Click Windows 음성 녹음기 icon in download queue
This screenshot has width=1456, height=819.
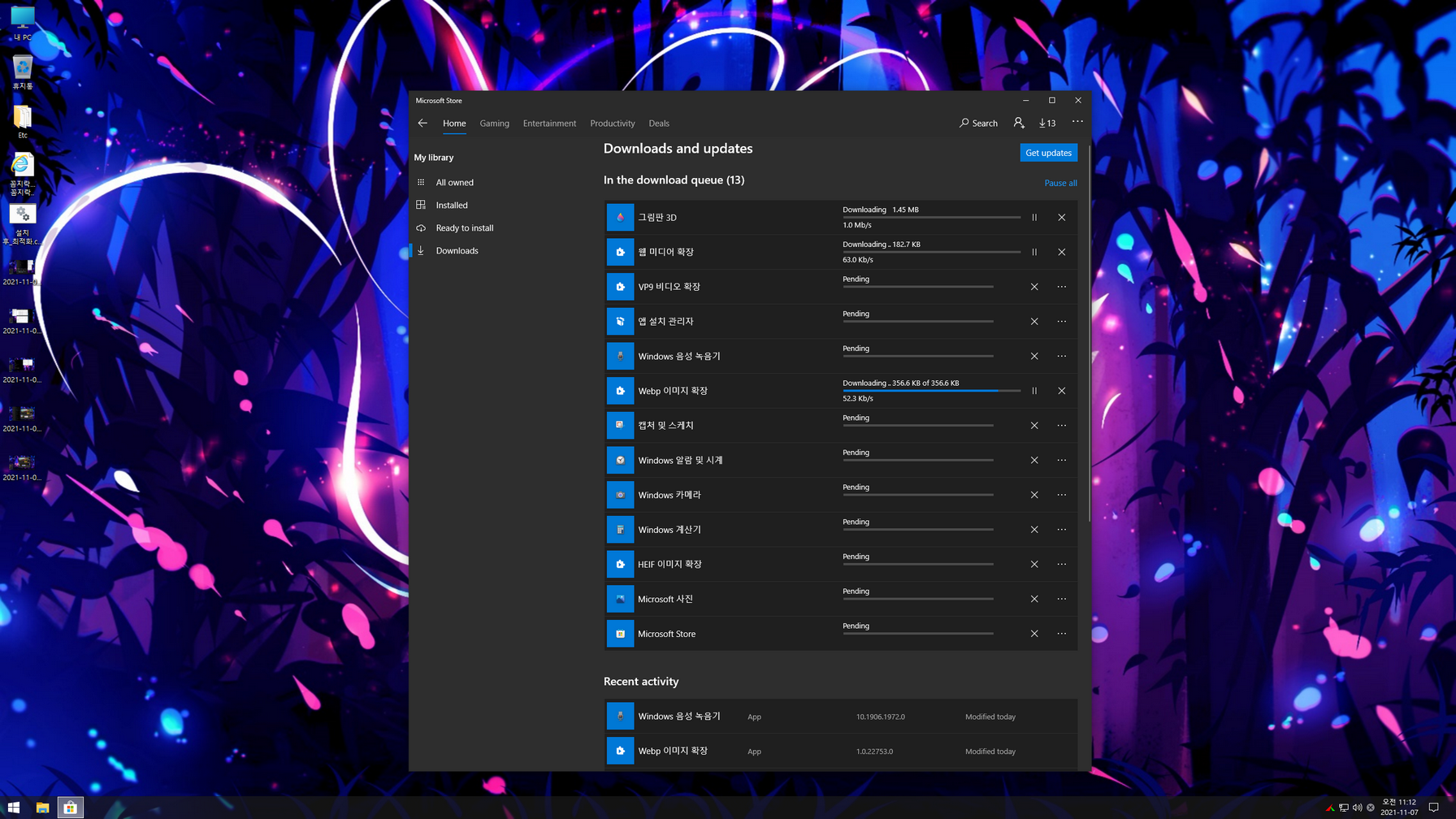[x=620, y=356]
